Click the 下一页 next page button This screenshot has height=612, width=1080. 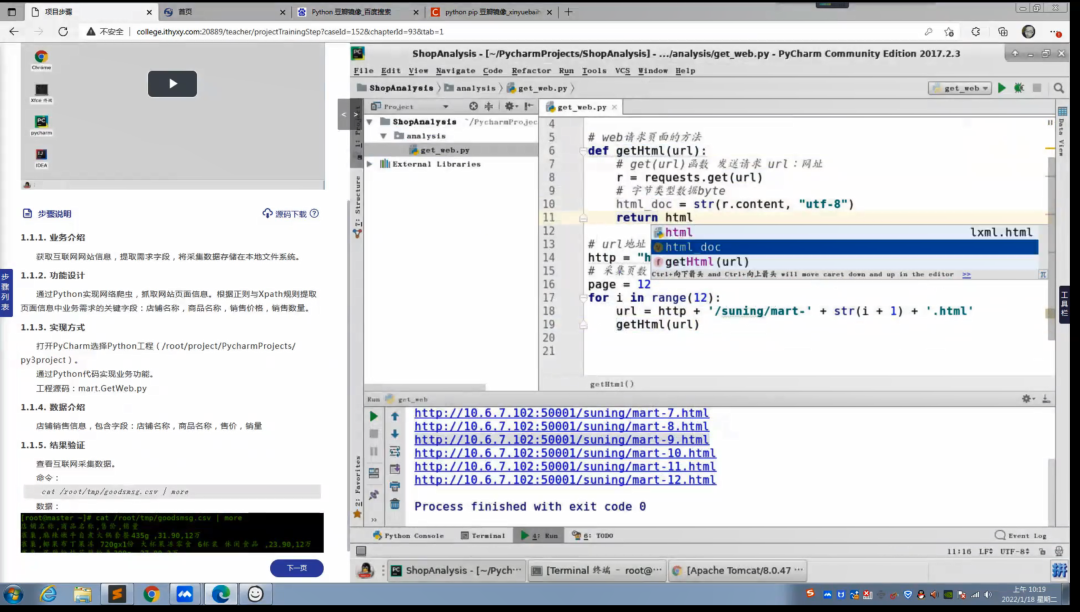coord(296,568)
